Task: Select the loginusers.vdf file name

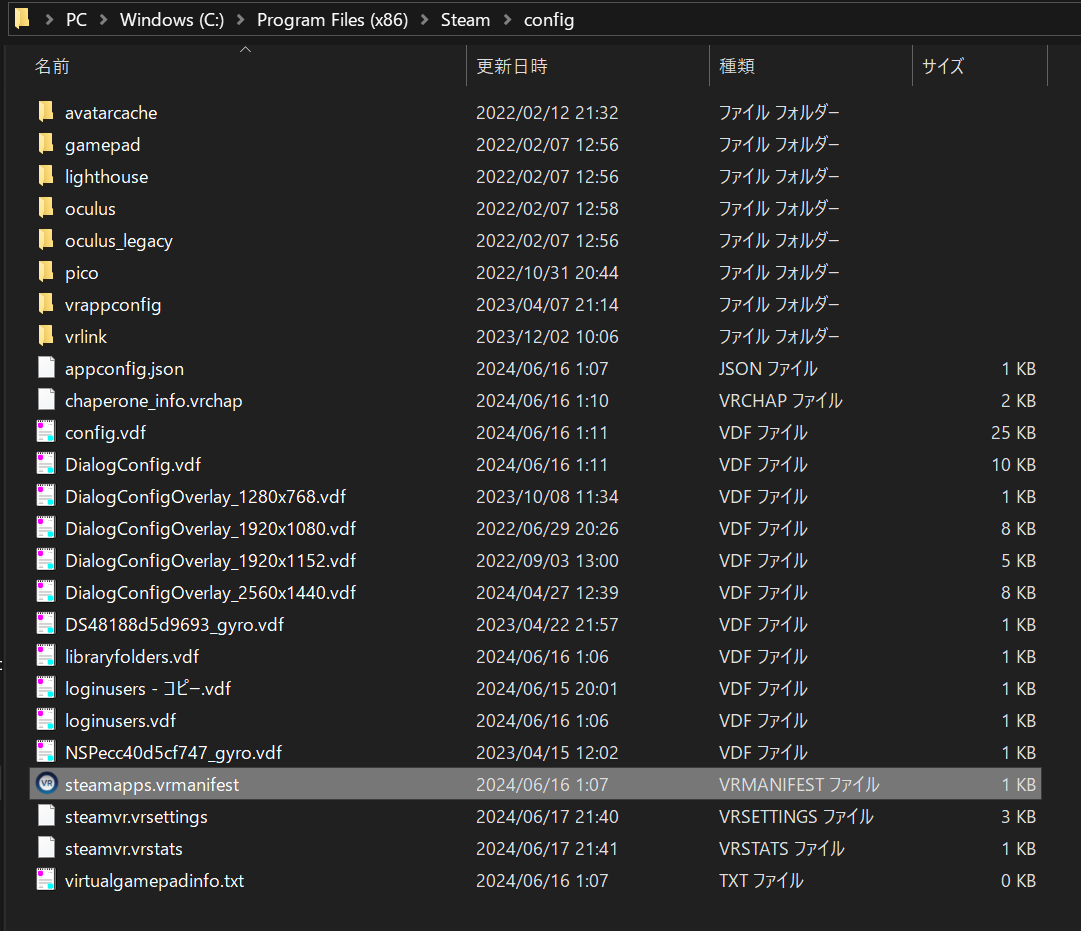Action: coord(120,721)
